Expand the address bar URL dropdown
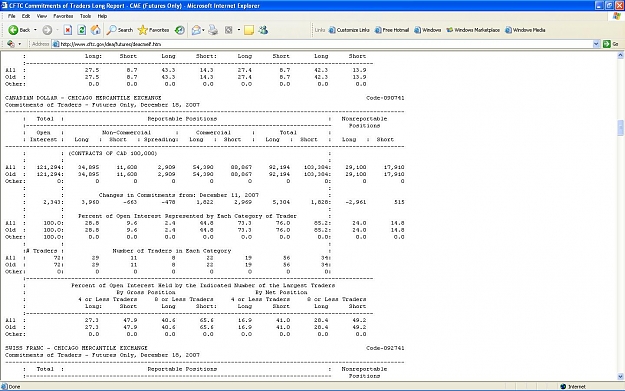Image resolution: width=625 pixels, height=391 pixels. (596, 44)
